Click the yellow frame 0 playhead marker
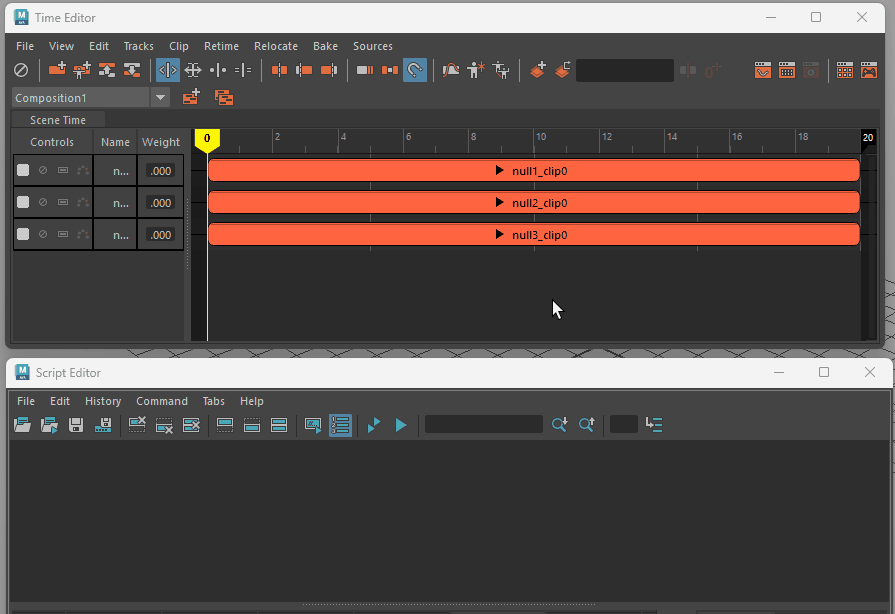Screen dimensions: 895x614 (207, 139)
